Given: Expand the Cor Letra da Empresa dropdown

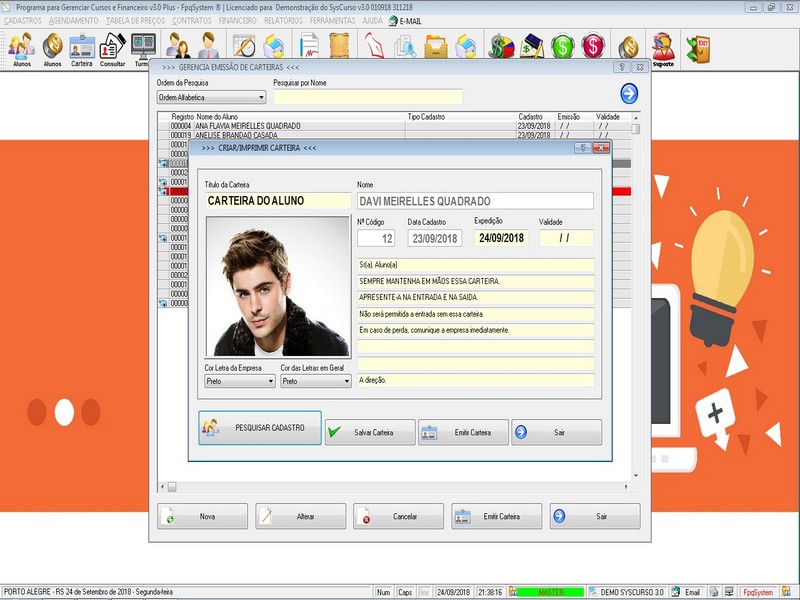Looking at the screenshot, I should pos(240,381).
